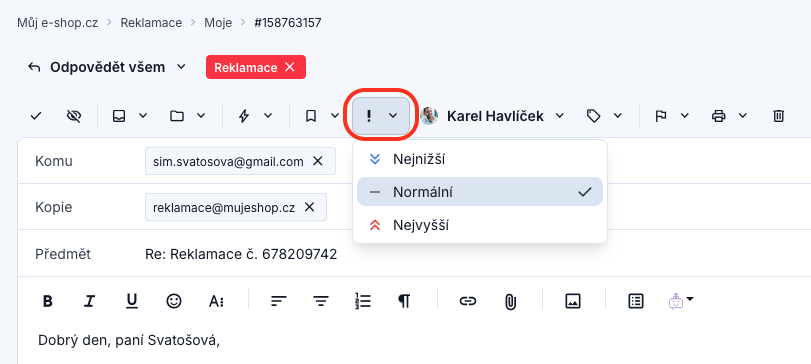Screen dimensions: 811x364
Task: Select Nejnižší priority option
Action: [x=480, y=159]
